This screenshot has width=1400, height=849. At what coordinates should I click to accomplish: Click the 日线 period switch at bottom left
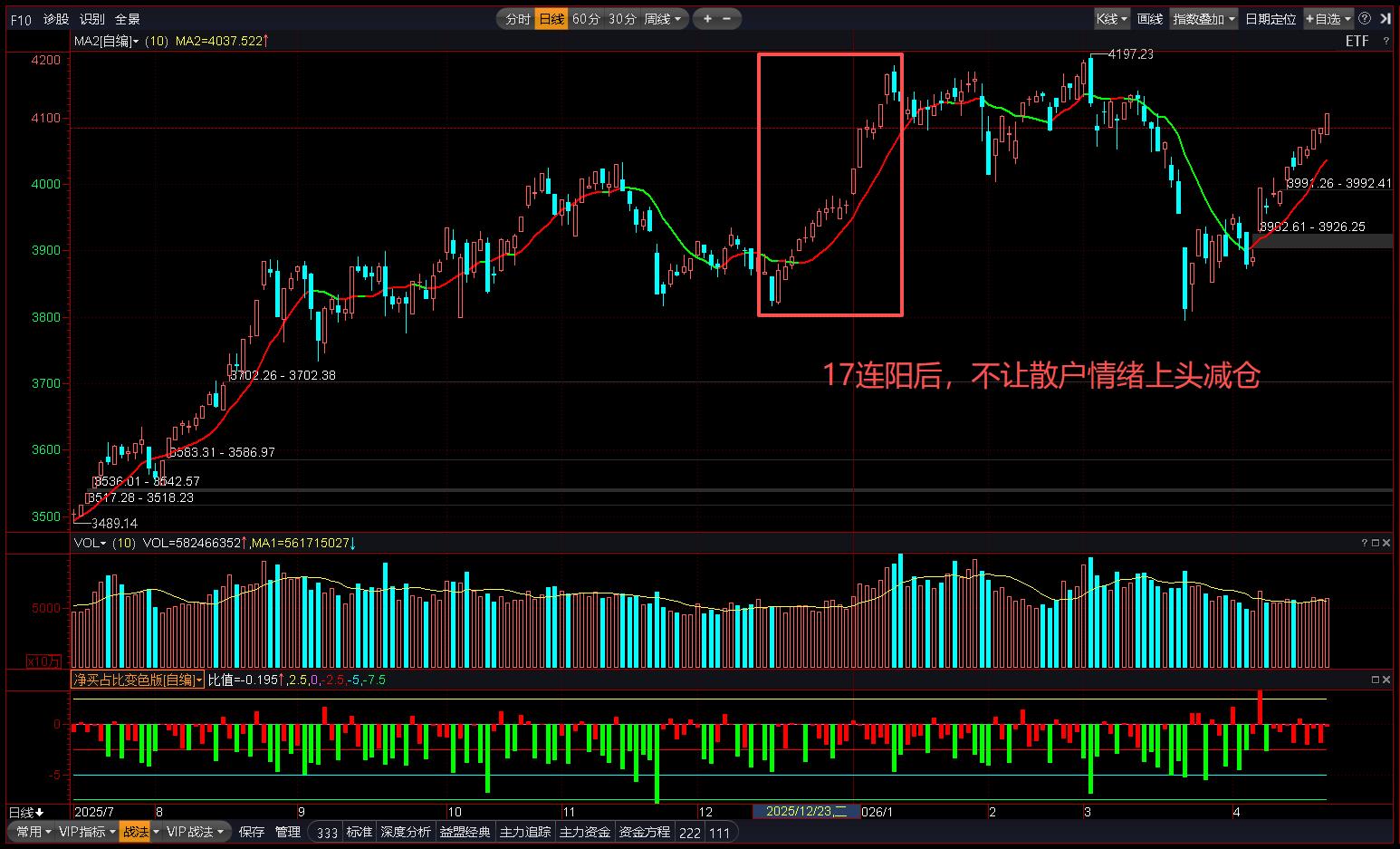26,812
